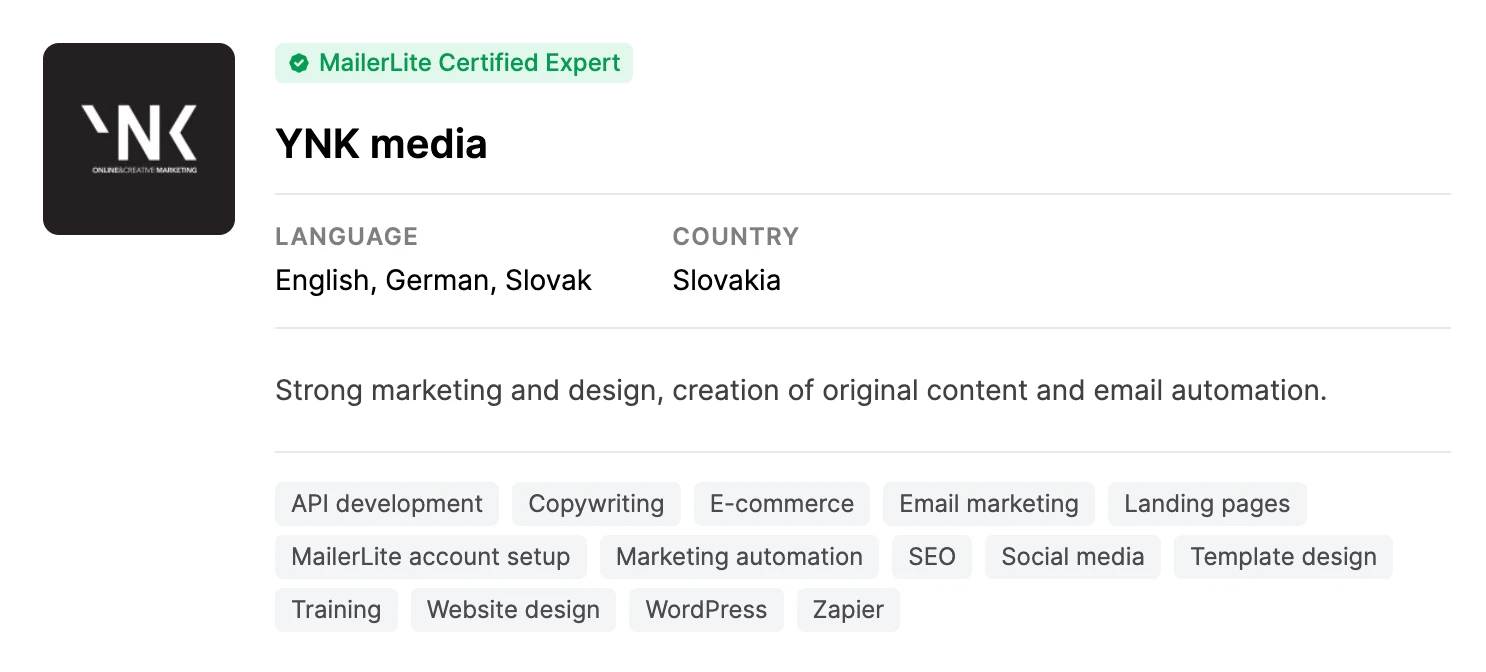Click the green certified checkmark icon
Image resolution: width=1486 pixels, height=672 pixels.
(x=298, y=64)
